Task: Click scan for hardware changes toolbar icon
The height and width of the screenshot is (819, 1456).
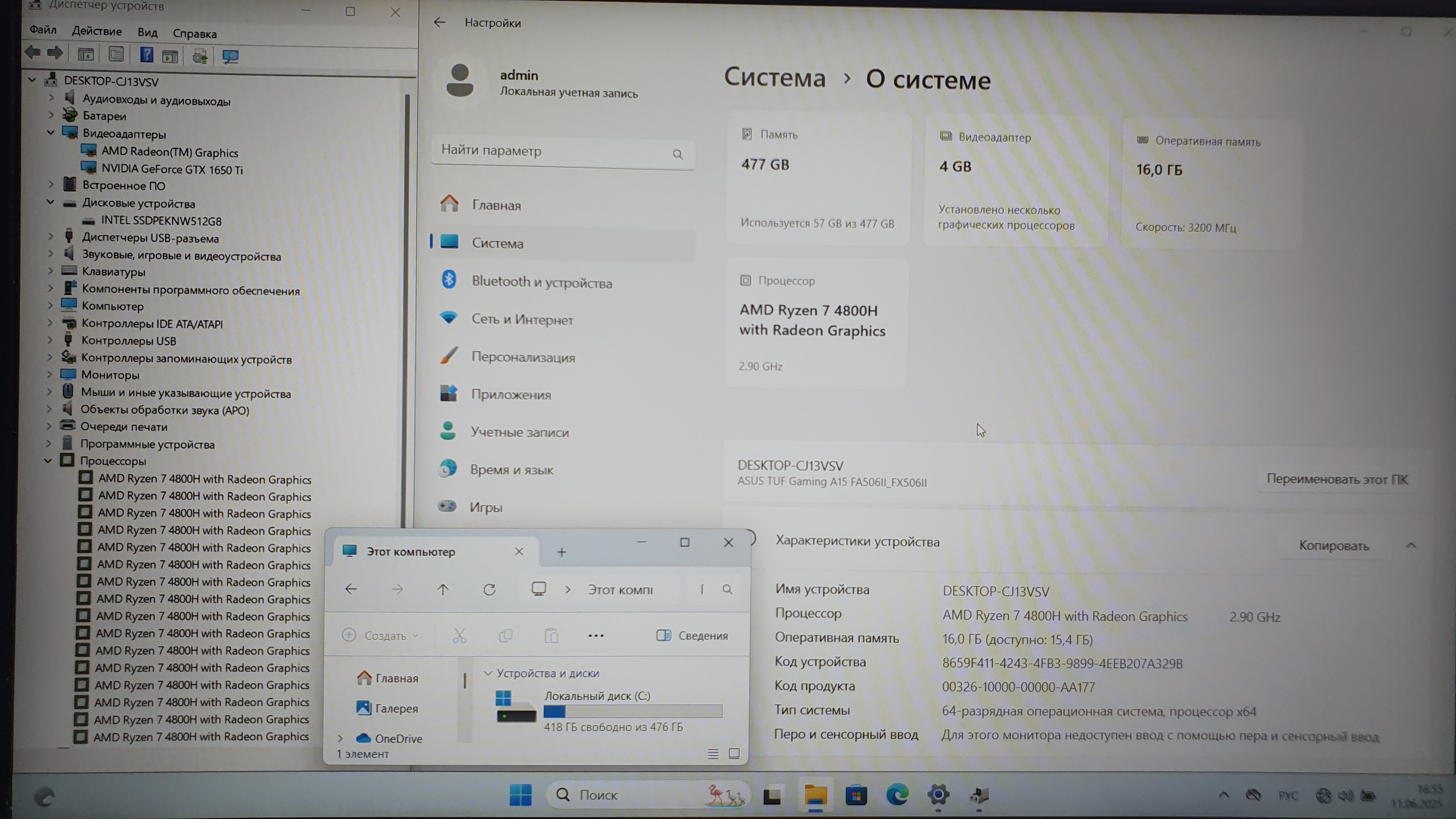Action: [230, 56]
